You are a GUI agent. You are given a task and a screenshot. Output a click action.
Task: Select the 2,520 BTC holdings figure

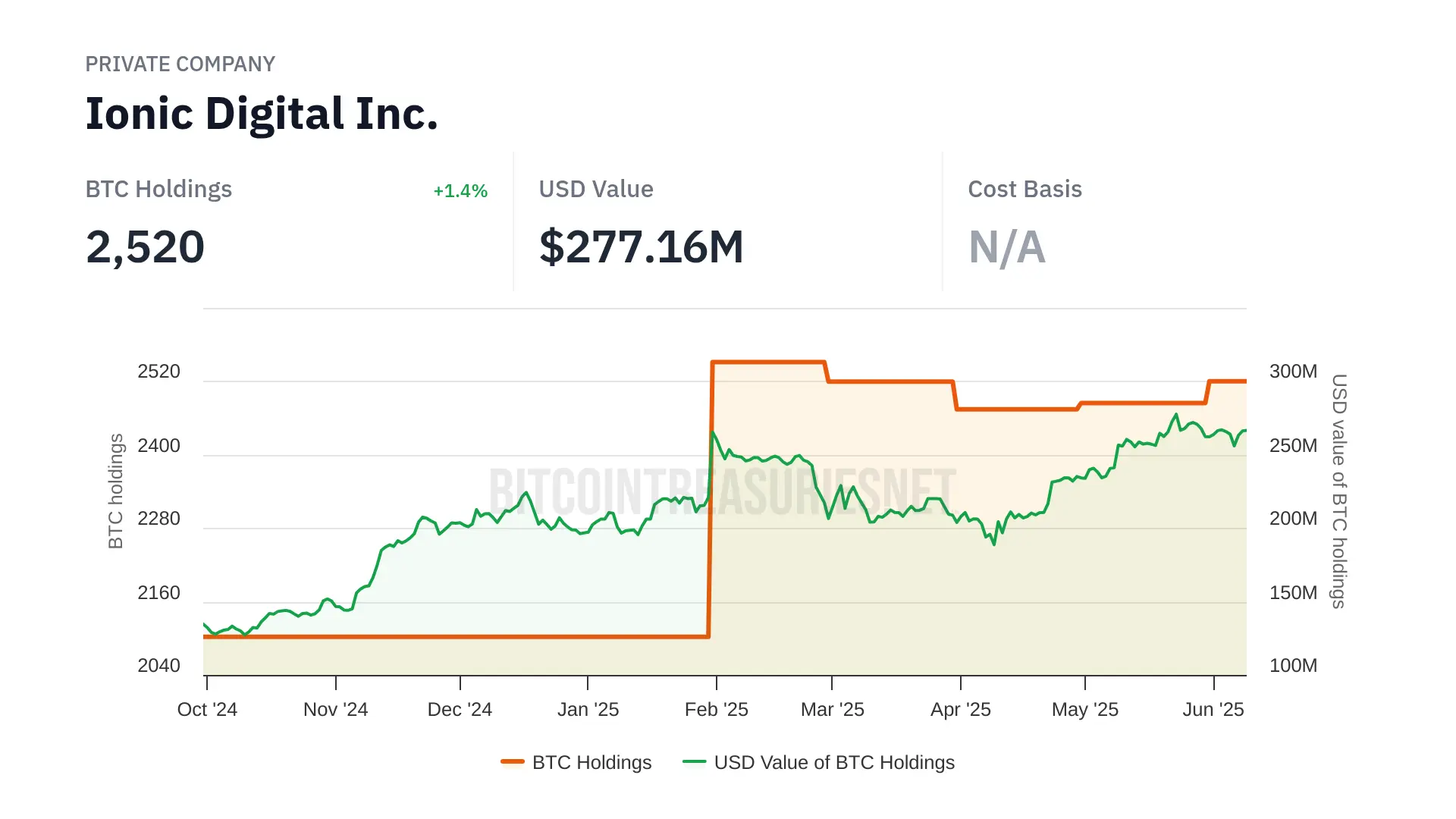[145, 247]
